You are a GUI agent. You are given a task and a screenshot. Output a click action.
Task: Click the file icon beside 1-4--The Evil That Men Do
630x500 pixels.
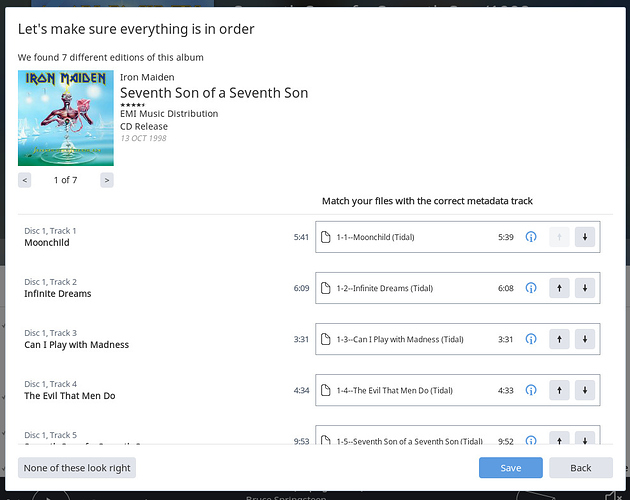pyautogui.click(x=326, y=390)
